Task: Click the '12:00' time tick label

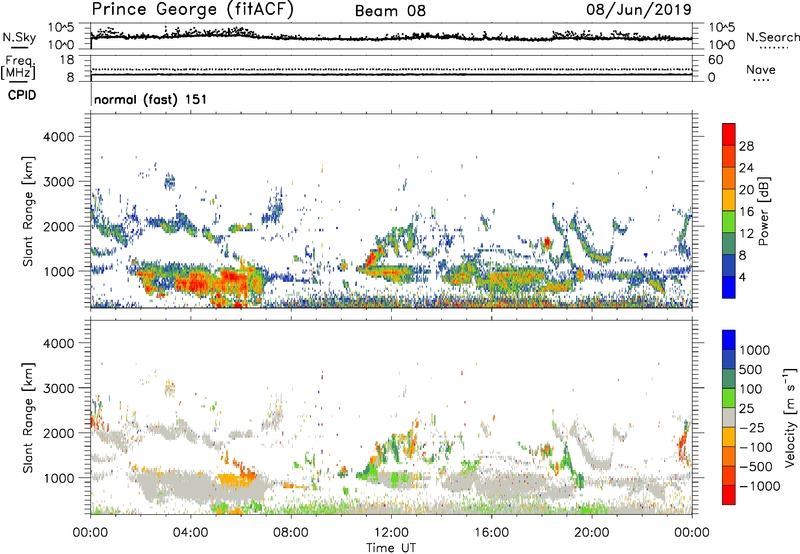Action: (x=391, y=533)
